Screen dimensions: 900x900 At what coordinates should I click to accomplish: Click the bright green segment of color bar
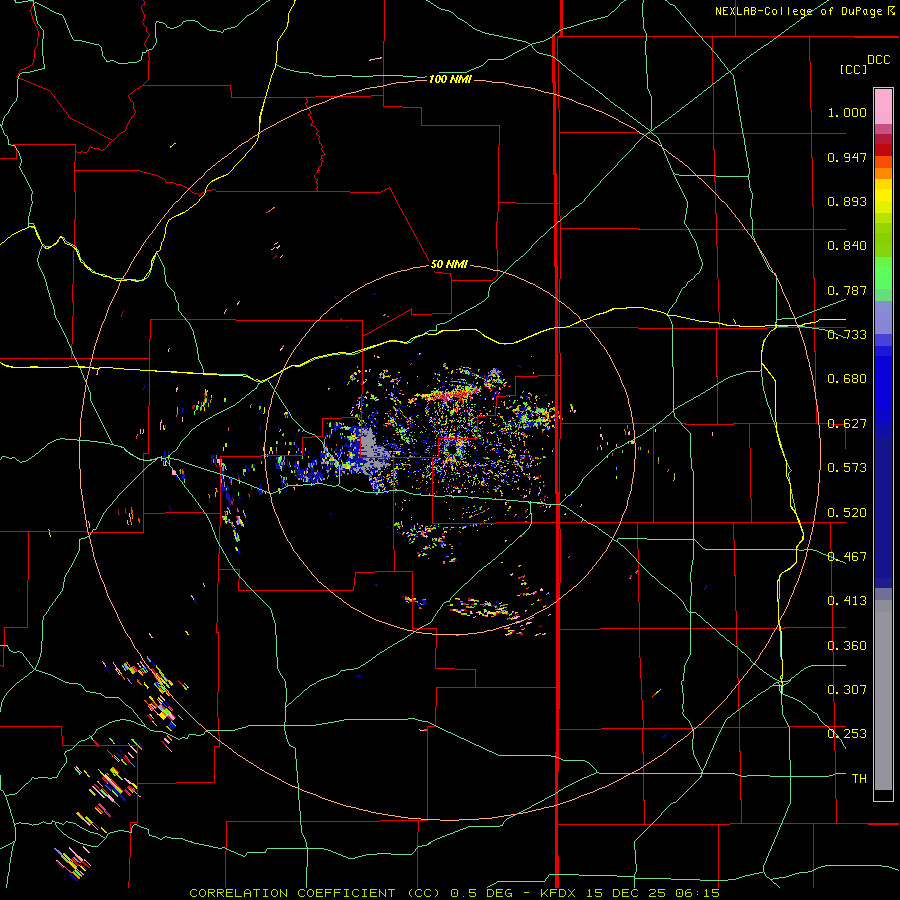[x=883, y=273]
